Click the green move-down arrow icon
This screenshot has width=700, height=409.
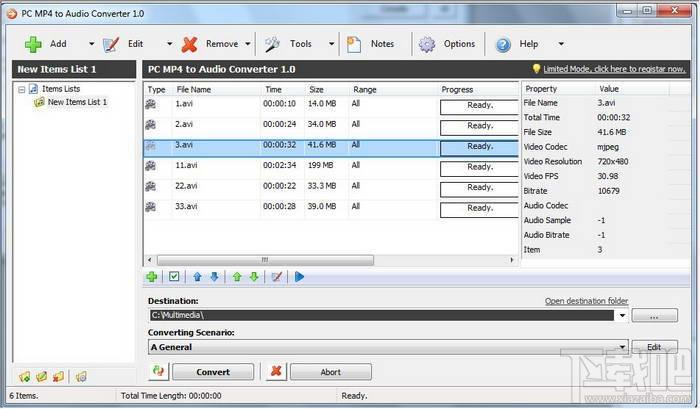254,277
